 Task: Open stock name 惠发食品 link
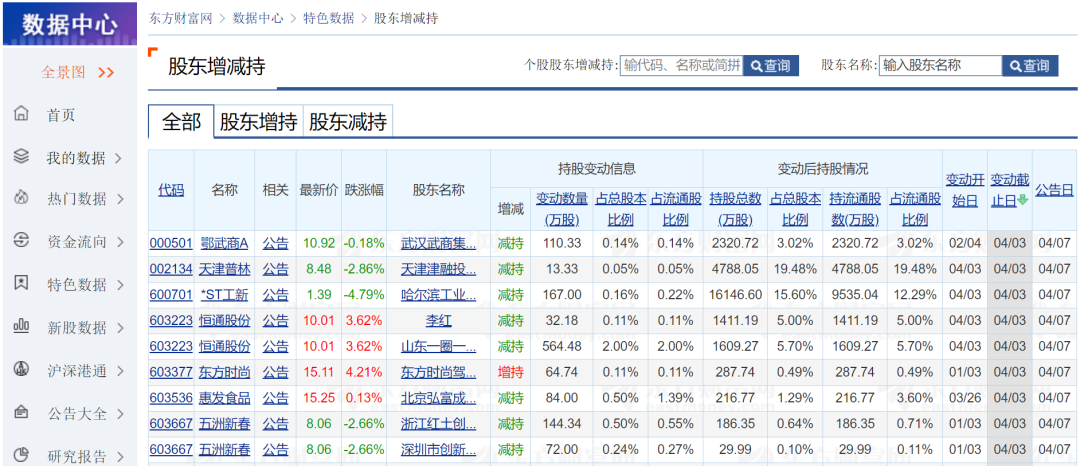tap(225, 398)
